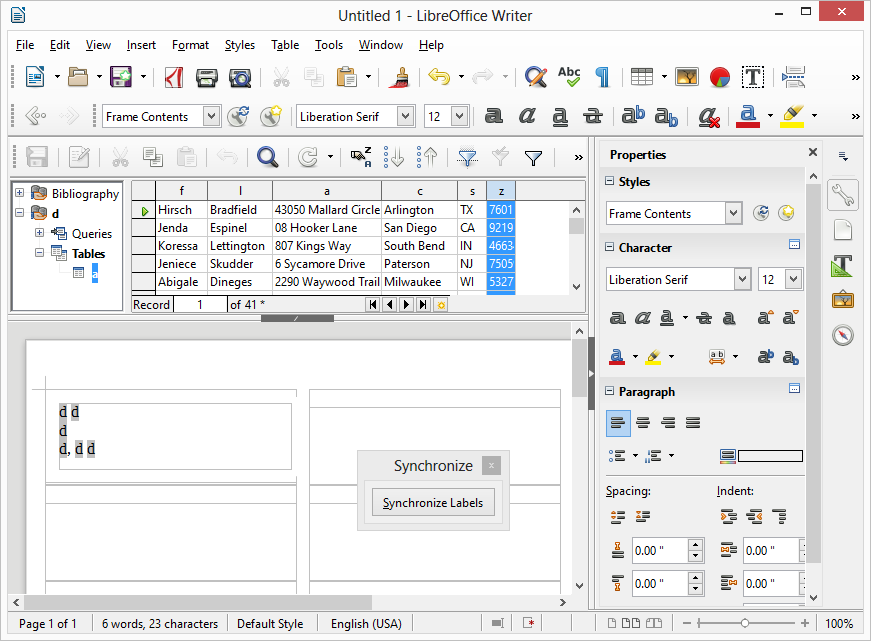Click the Clone Formatting paintbrush icon
The image size is (871, 641).
tap(399, 77)
